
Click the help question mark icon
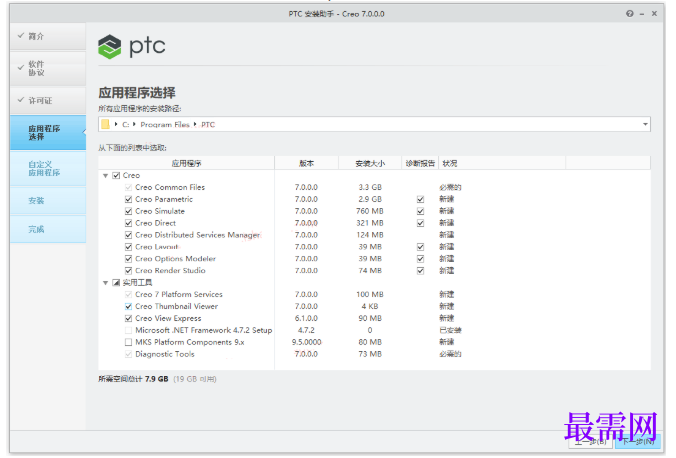(629, 14)
